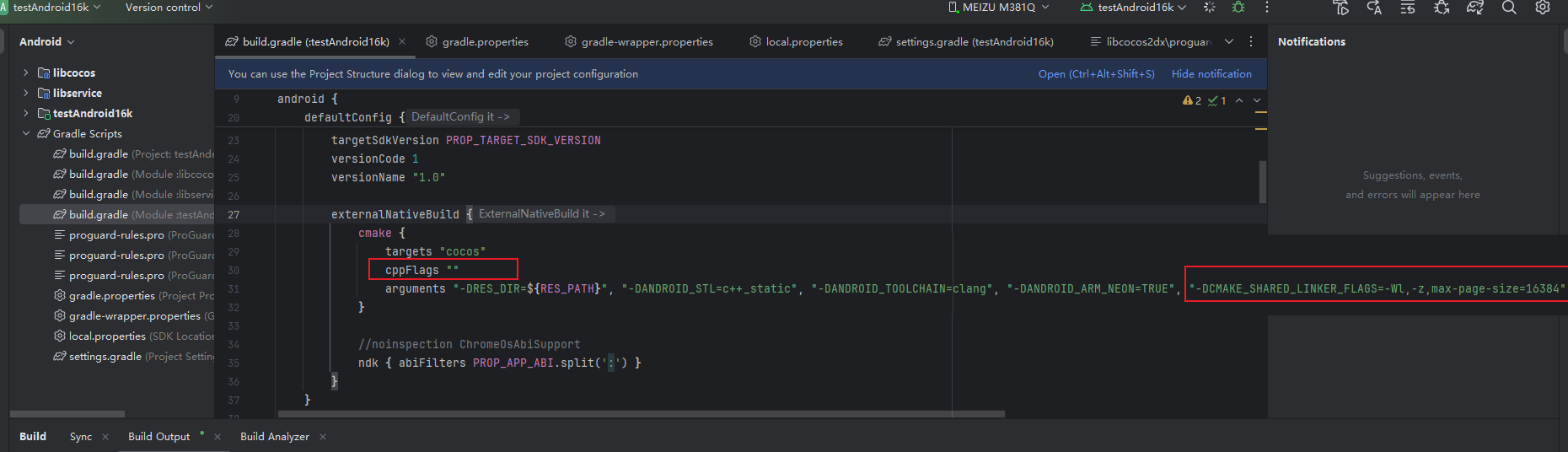The image size is (1568, 452).
Task: Jump to previous highlighted problem arrow
Action: coord(1239,100)
